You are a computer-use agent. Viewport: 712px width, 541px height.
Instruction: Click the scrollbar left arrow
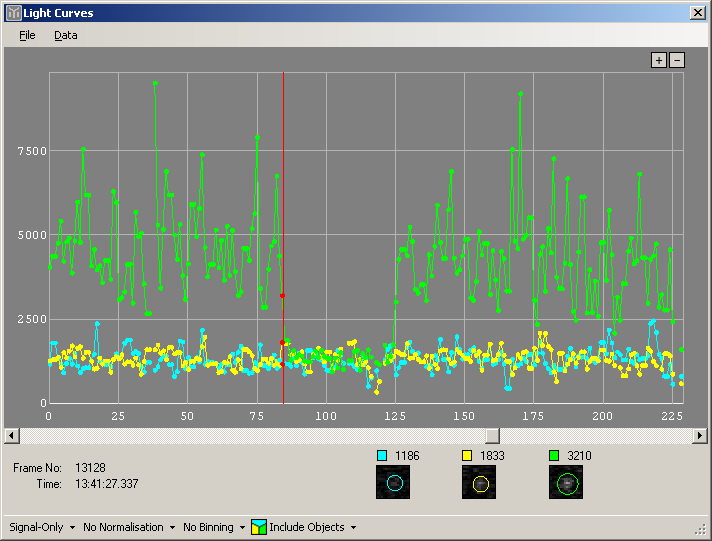[12, 436]
